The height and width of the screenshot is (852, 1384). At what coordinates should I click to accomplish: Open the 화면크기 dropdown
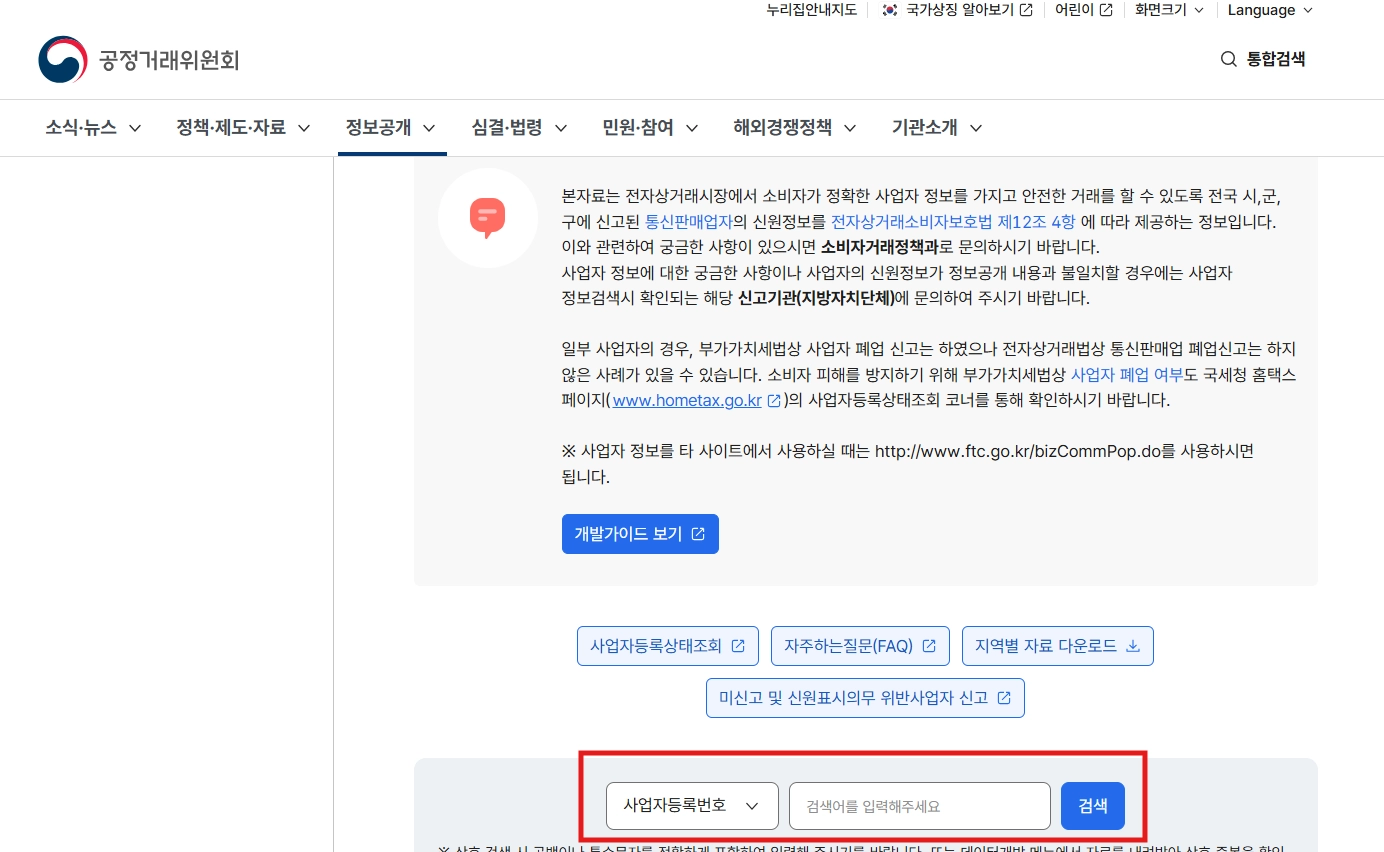click(x=1170, y=10)
